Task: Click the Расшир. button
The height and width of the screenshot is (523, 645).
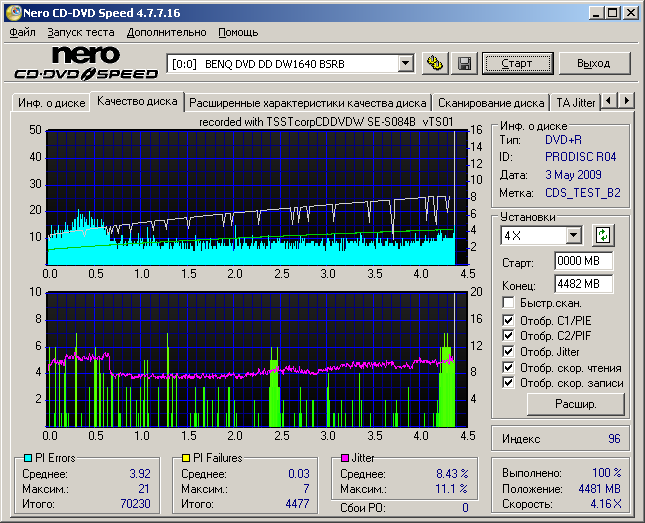Action: click(x=575, y=404)
